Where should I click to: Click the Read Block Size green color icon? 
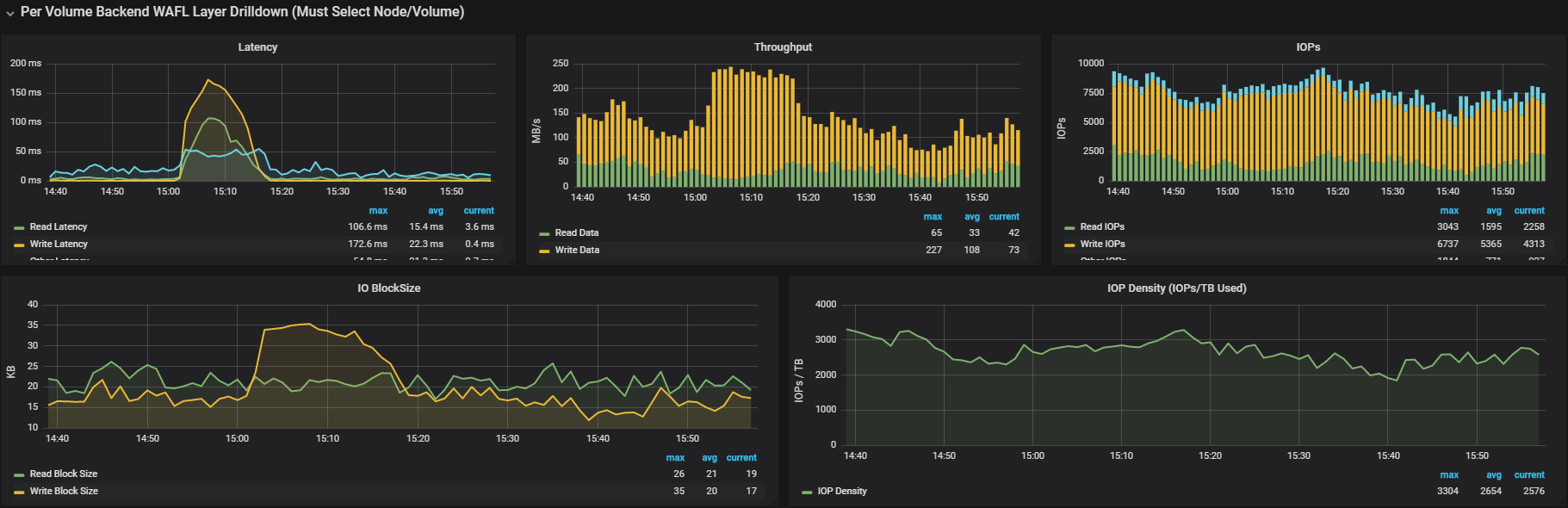pos(19,475)
